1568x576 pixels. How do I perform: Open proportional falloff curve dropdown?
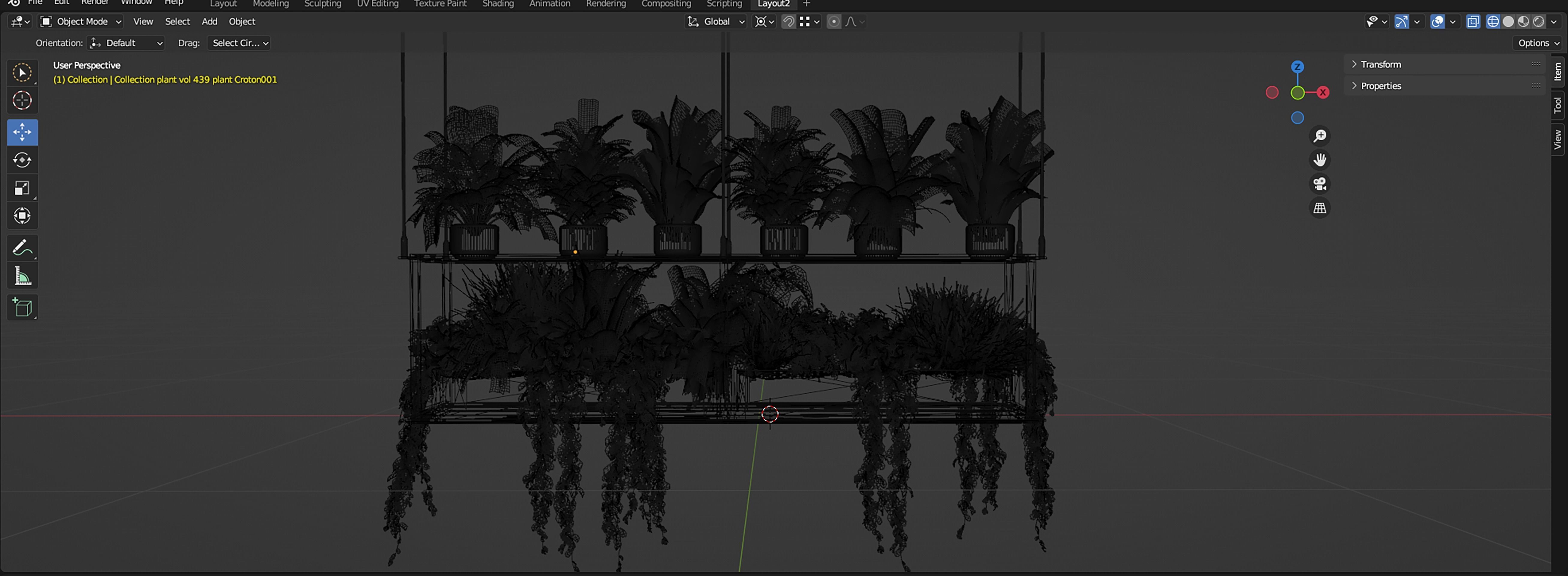click(x=855, y=22)
